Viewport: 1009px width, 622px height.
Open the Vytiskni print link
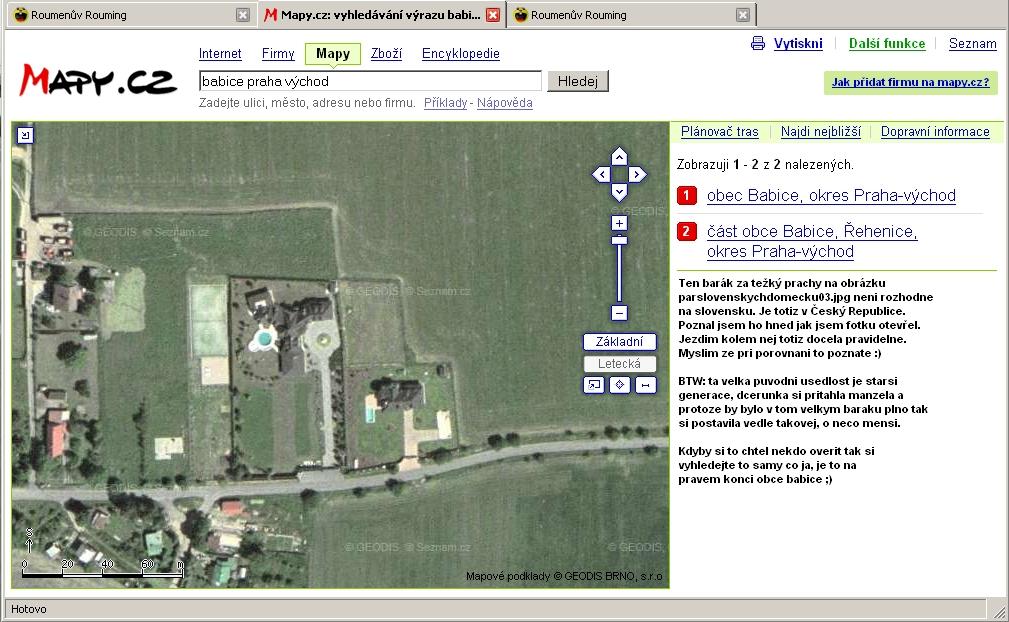point(798,44)
